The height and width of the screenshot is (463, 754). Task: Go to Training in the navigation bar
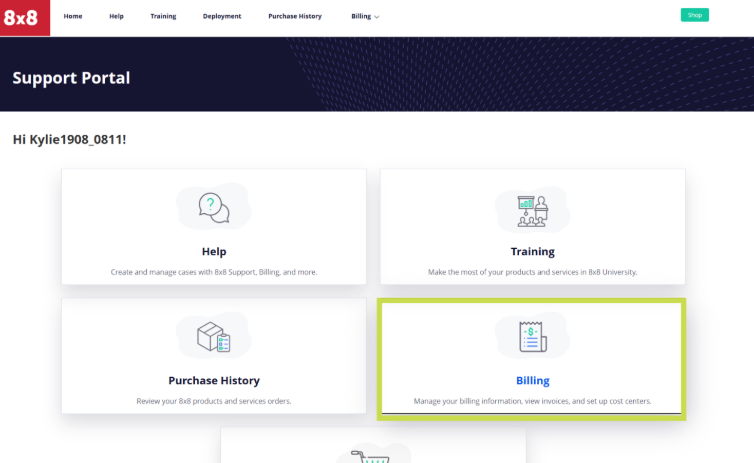[163, 17]
